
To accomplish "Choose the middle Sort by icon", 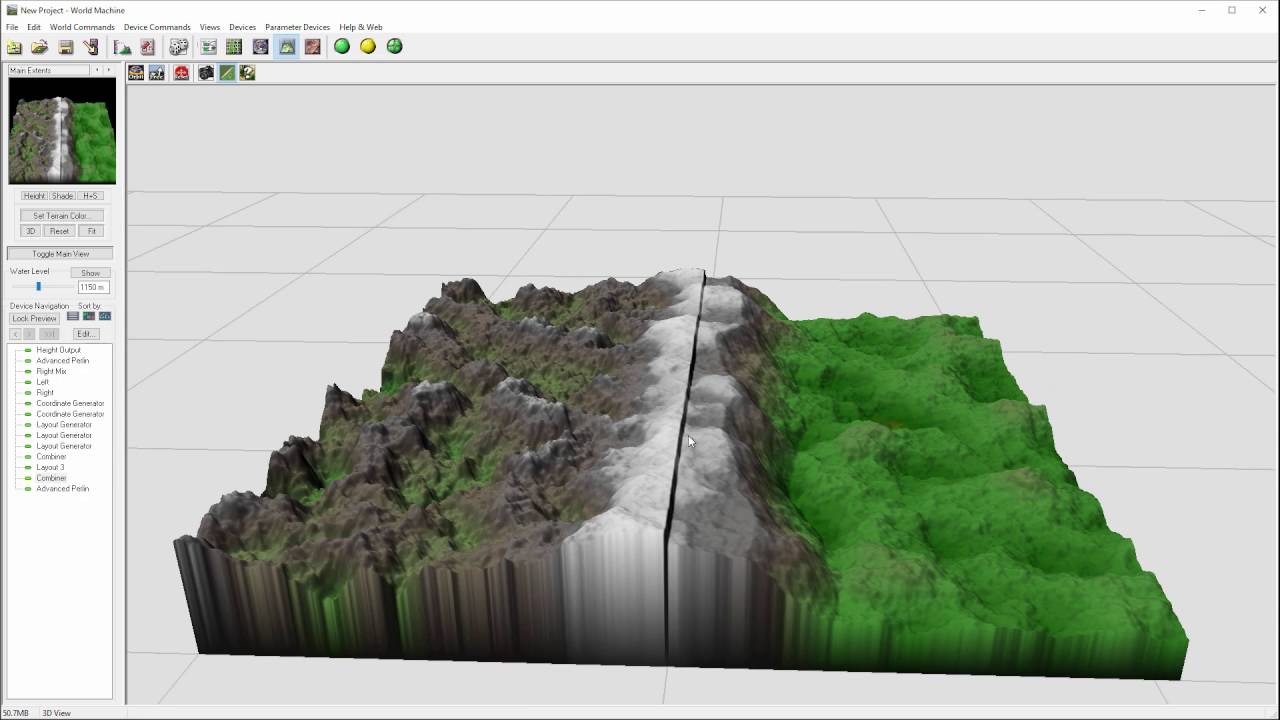I will (89, 317).
